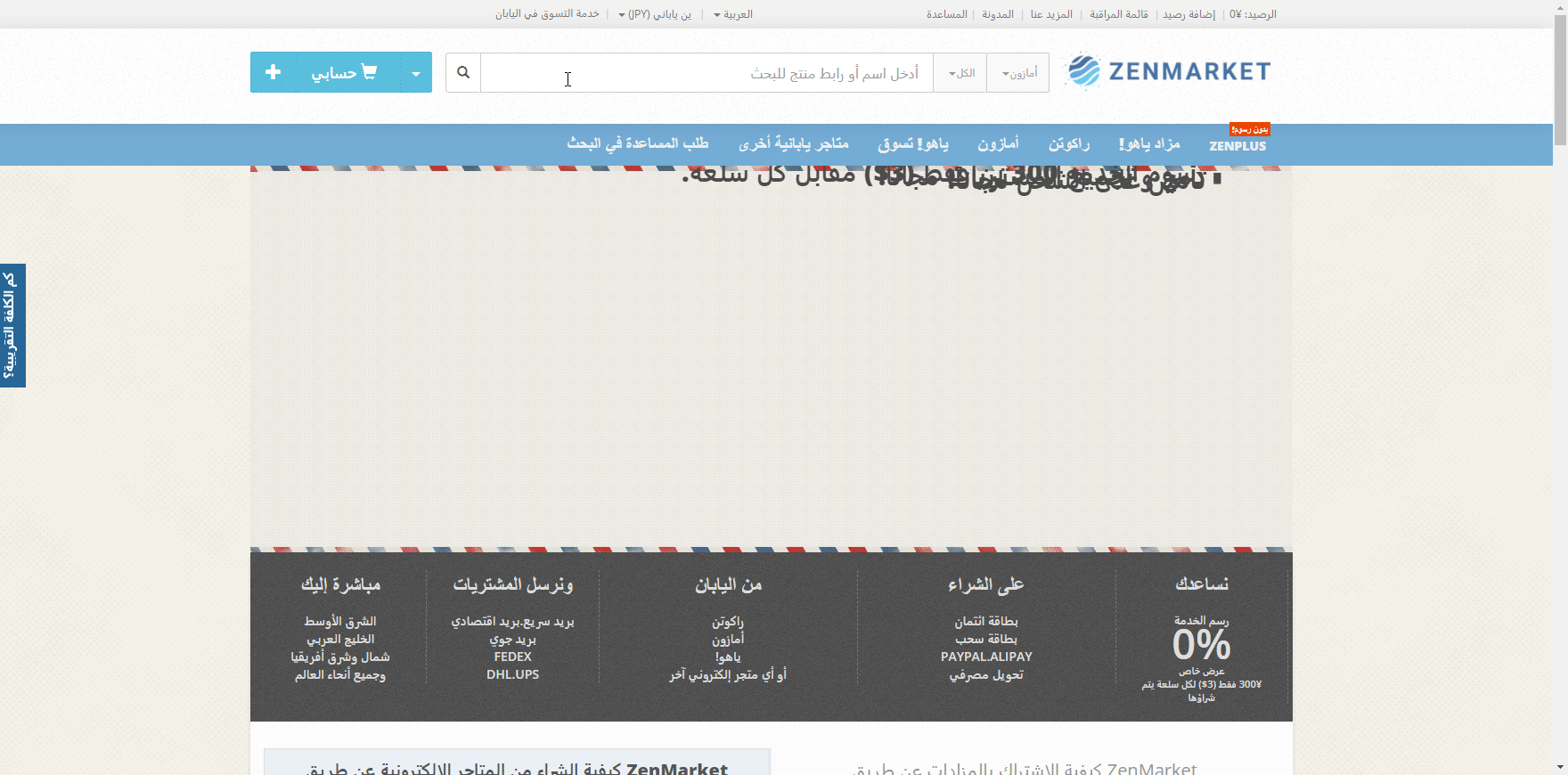The image size is (1568, 775).
Task: Click the ونرسل المشتريات heading
Action: coord(512,584)
